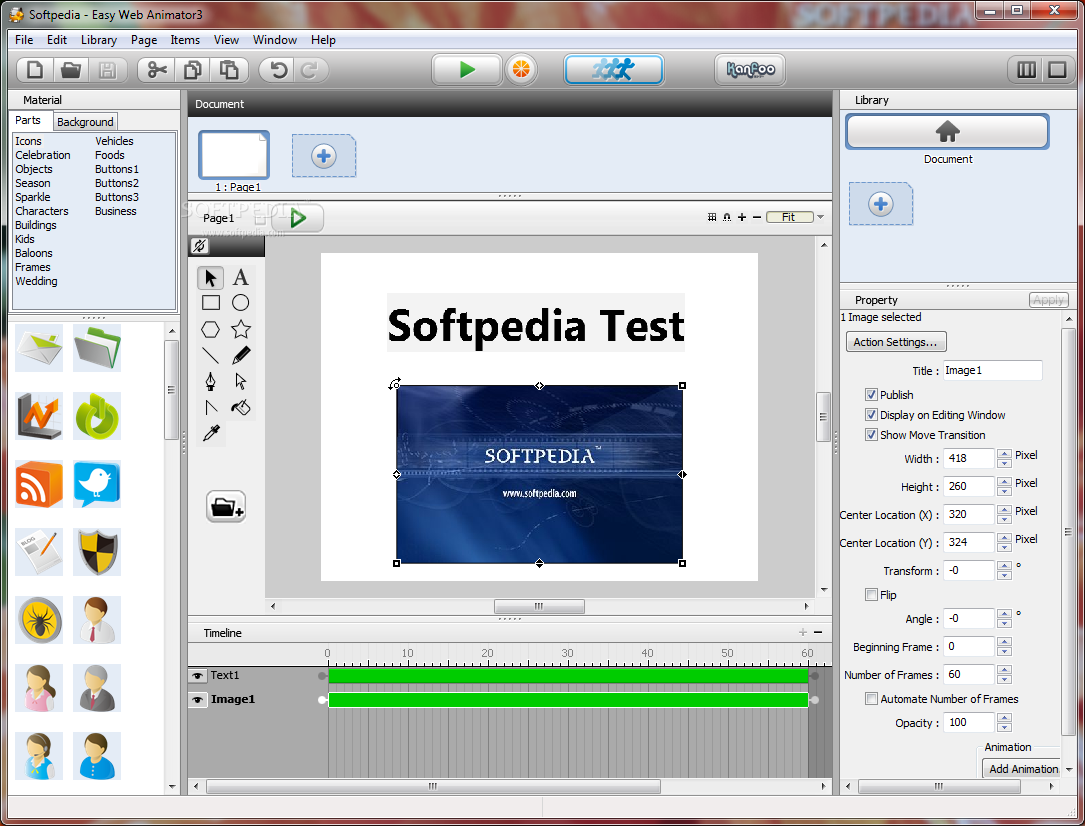Screen dimensions: 1085x826
Task: Open the Library menu
Action: [x=99, y=39]
